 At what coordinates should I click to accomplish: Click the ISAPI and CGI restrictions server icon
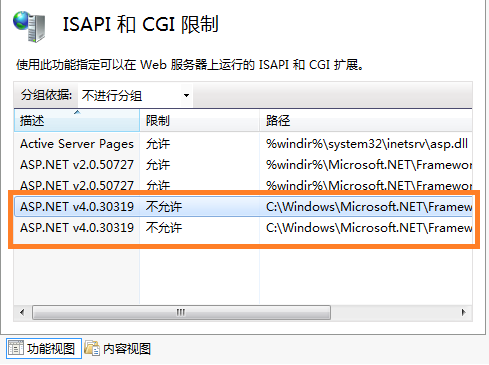pyautogui.click(x=29, y=27)
